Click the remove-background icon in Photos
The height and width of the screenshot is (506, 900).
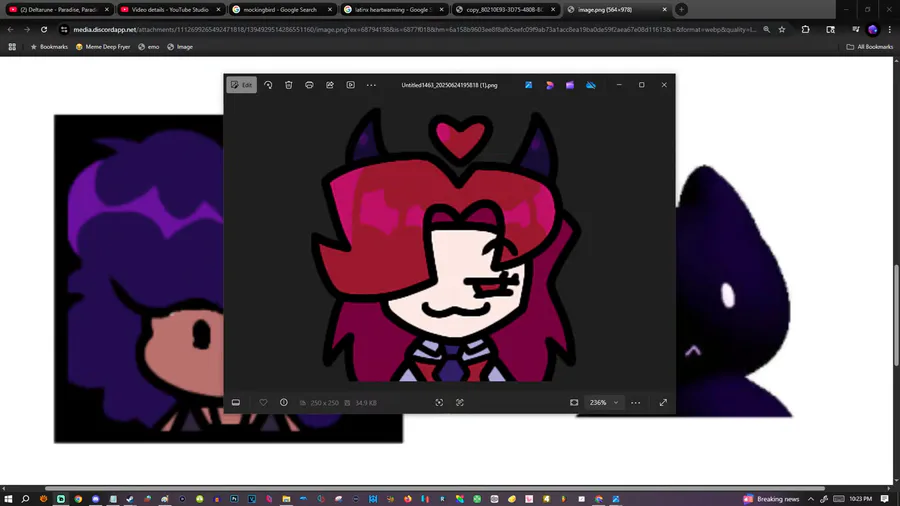(x=439, y=403)
